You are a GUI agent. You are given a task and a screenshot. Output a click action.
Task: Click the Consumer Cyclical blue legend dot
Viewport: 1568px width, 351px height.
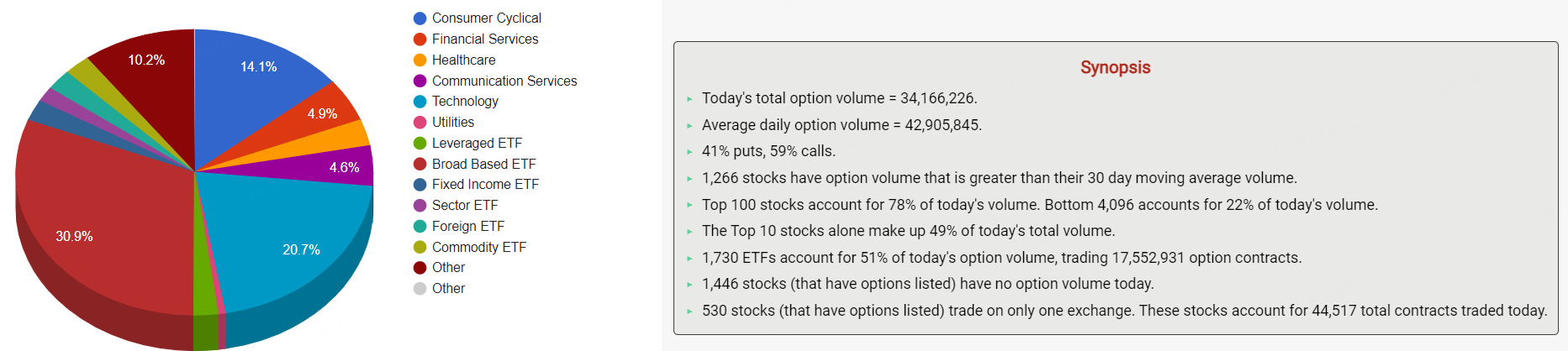click(420, 18)
